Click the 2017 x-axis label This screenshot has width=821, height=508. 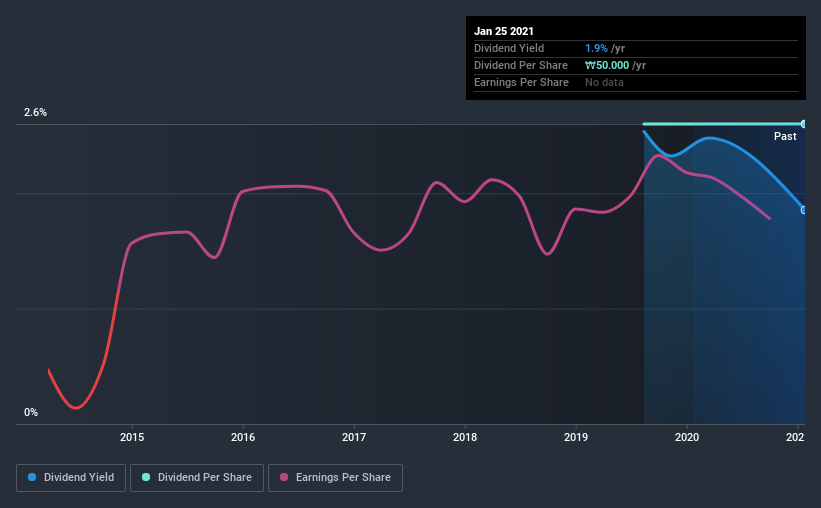click(x=354, y=437)
